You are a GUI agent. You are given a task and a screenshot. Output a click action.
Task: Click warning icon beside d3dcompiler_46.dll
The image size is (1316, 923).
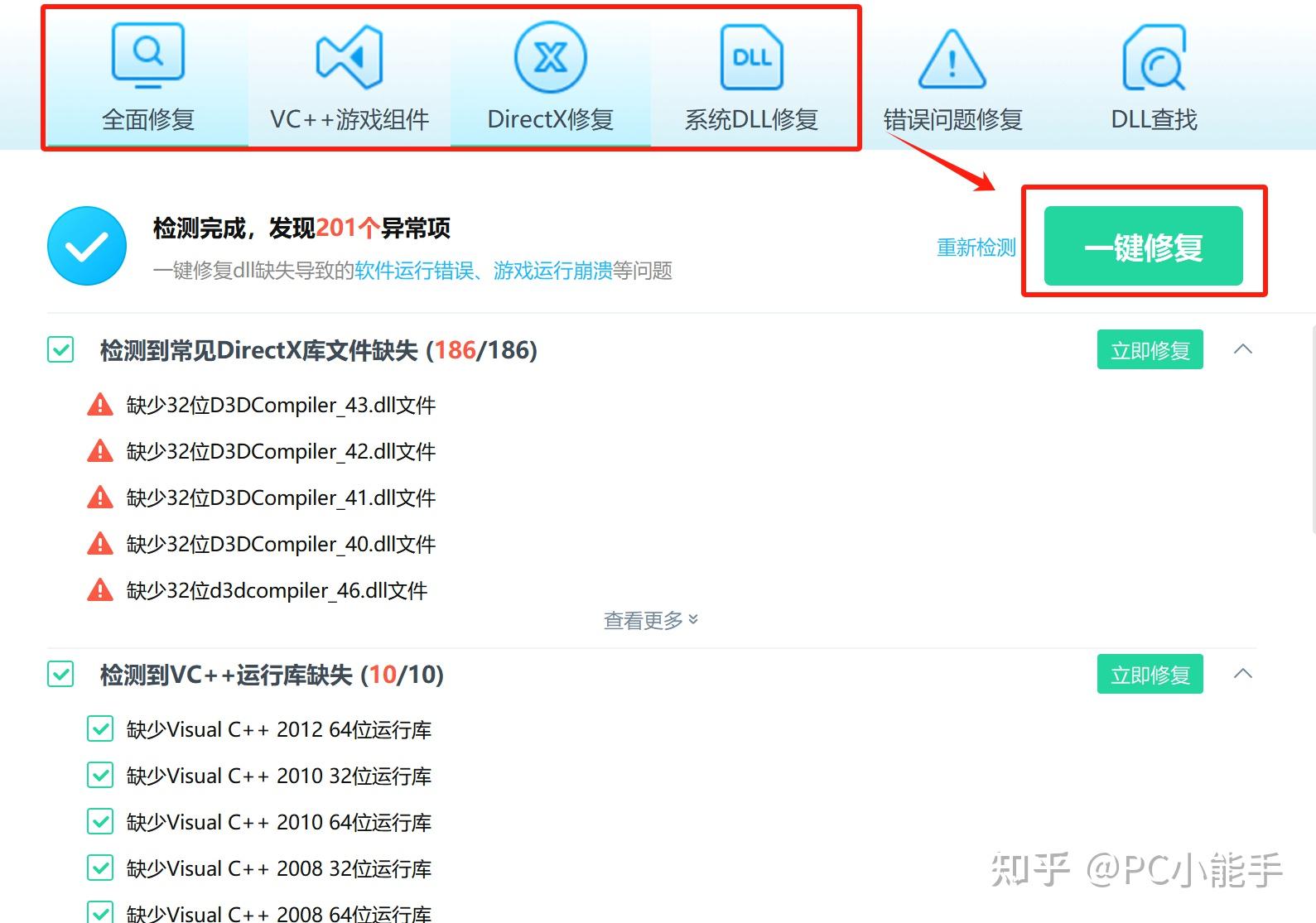tap(100, 590)
